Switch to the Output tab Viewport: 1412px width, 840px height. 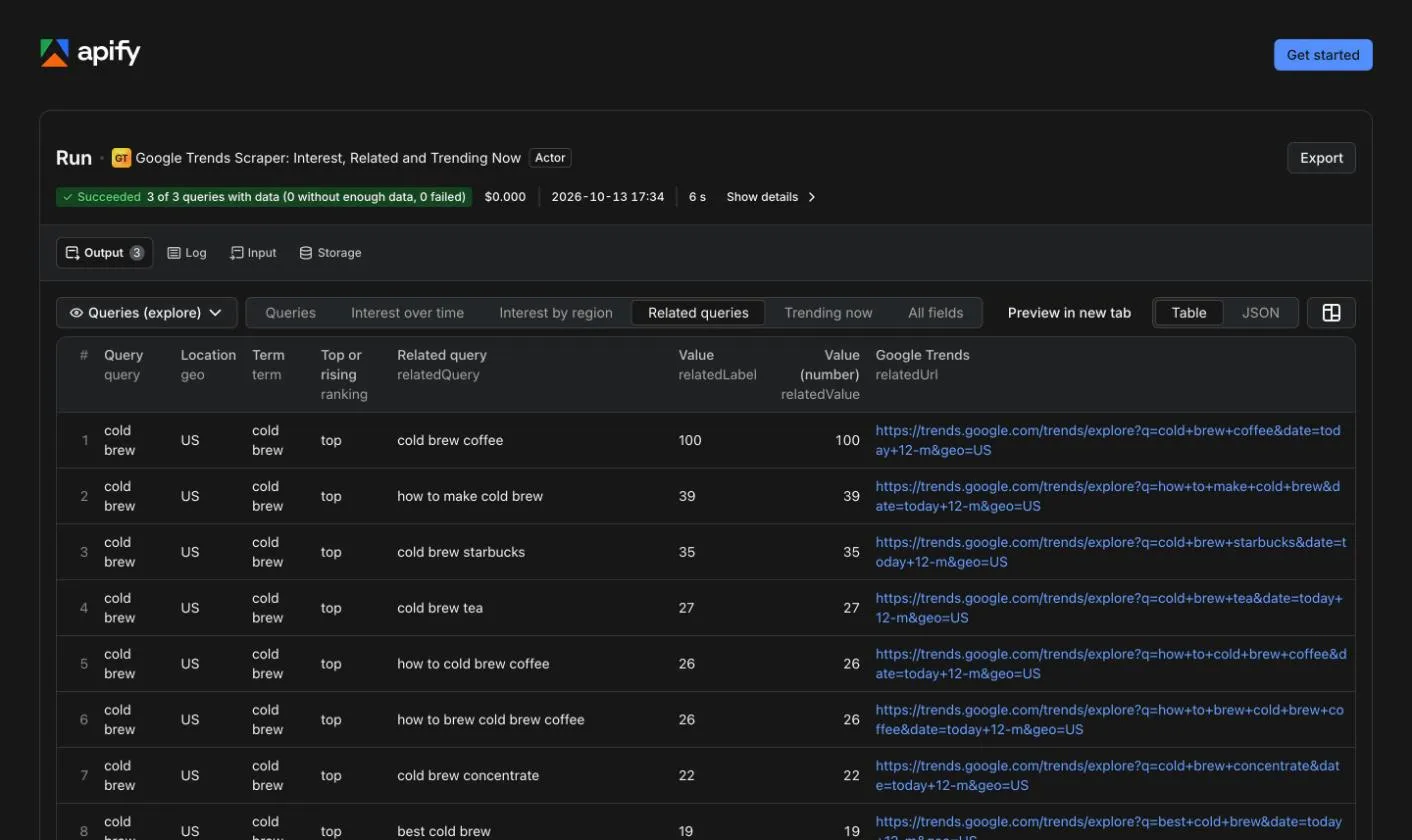pyautogui.click(x=104, y=253)
